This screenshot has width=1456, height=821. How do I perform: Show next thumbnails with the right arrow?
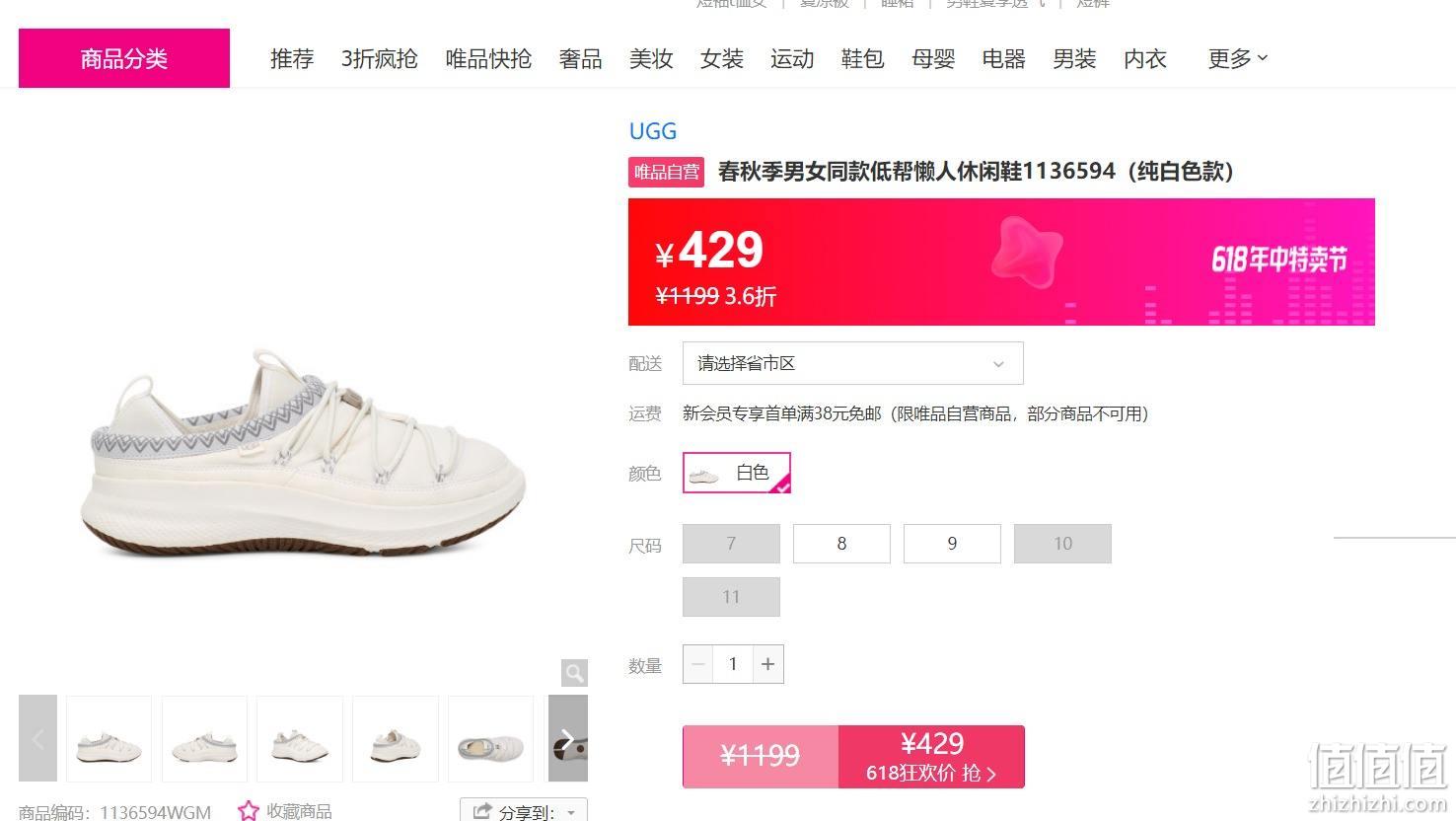[567, 739]
